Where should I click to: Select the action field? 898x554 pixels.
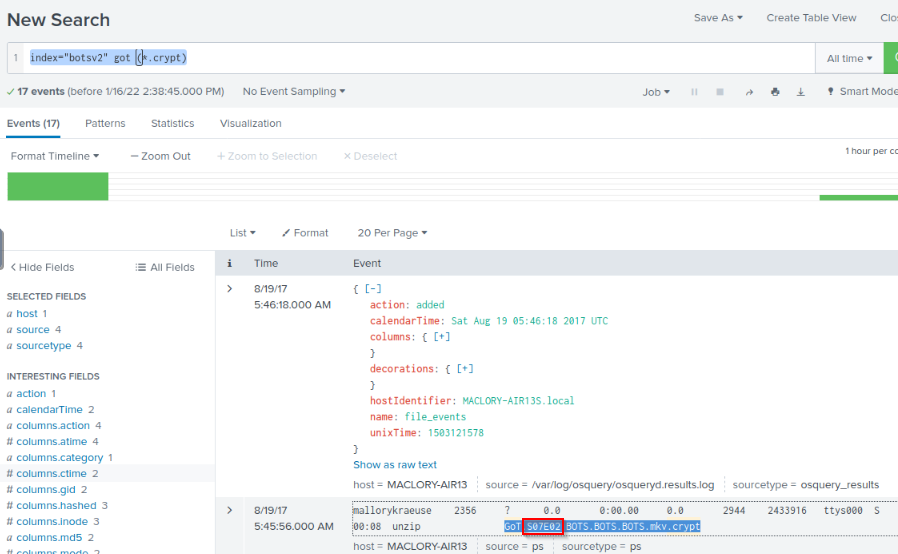(31, 394)
